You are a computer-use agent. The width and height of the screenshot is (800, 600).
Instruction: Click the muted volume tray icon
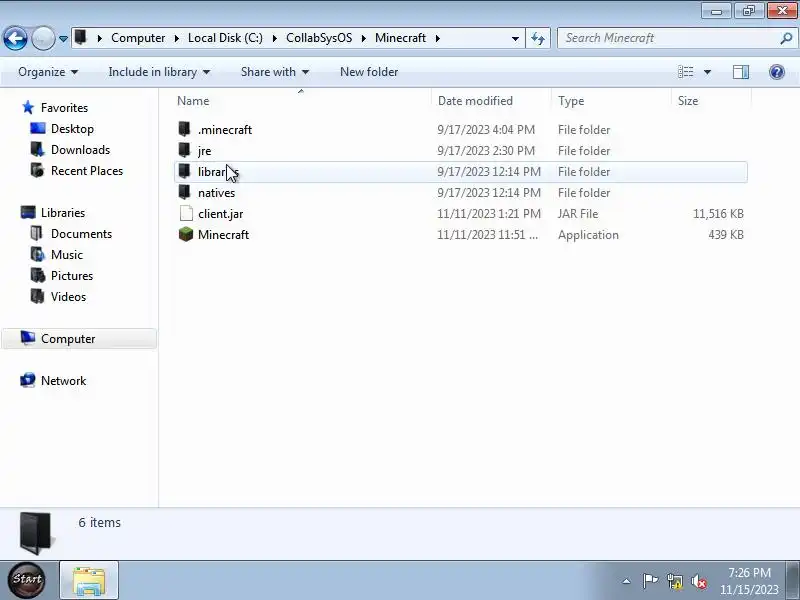pos(698,581)
